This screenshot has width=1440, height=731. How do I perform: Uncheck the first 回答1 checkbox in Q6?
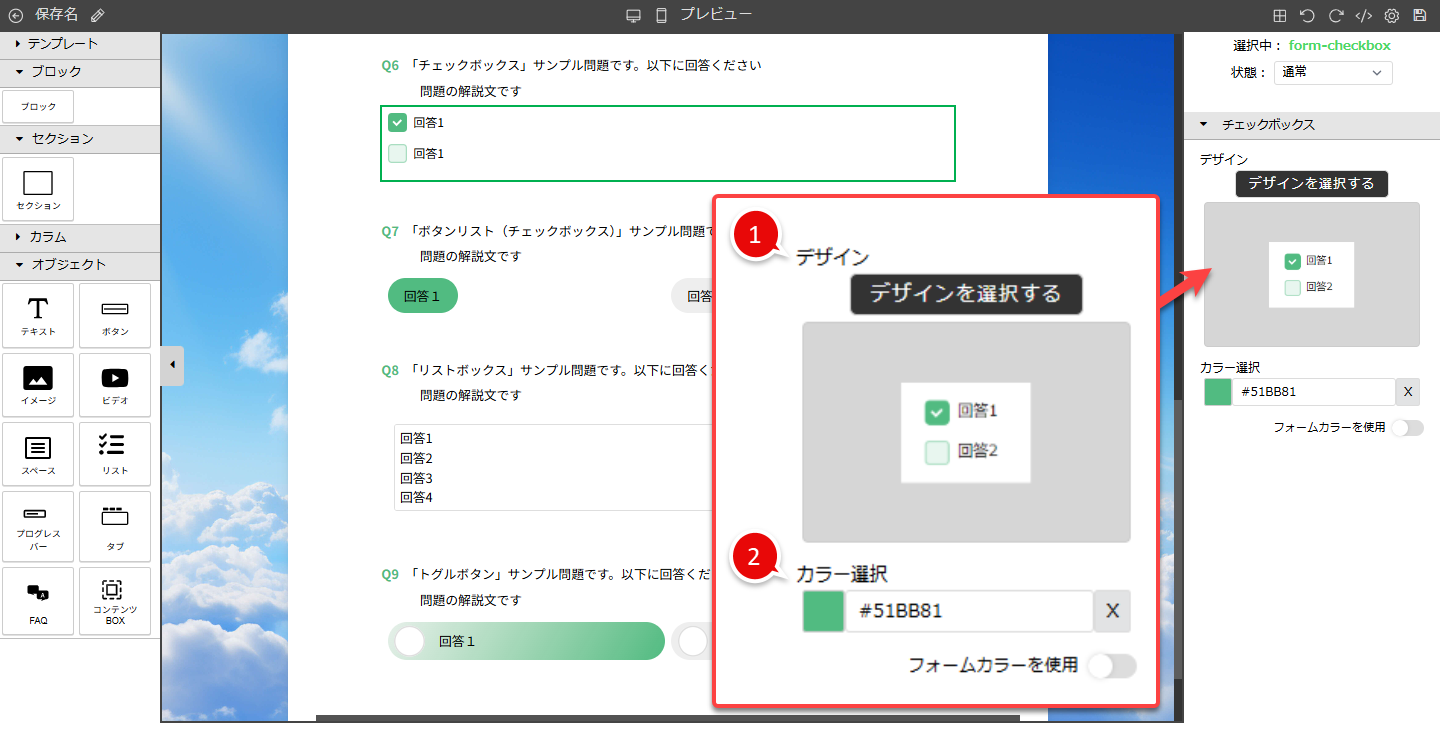click(397, 123)
